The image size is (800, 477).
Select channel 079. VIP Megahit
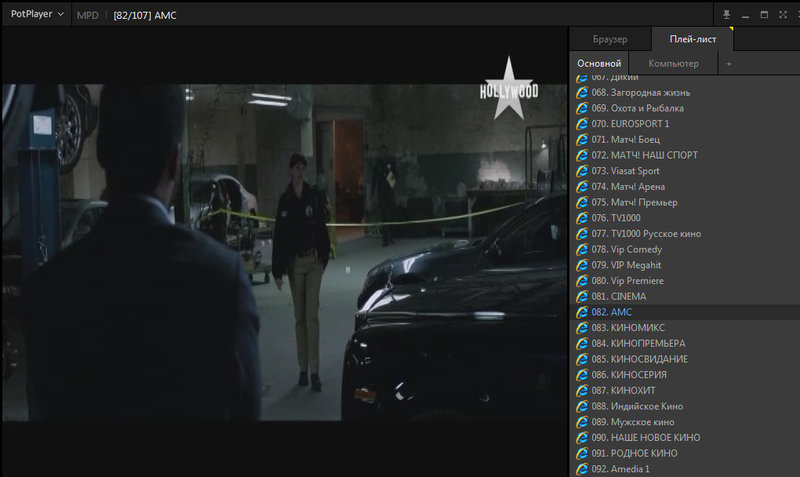click(x=685, y=265)
